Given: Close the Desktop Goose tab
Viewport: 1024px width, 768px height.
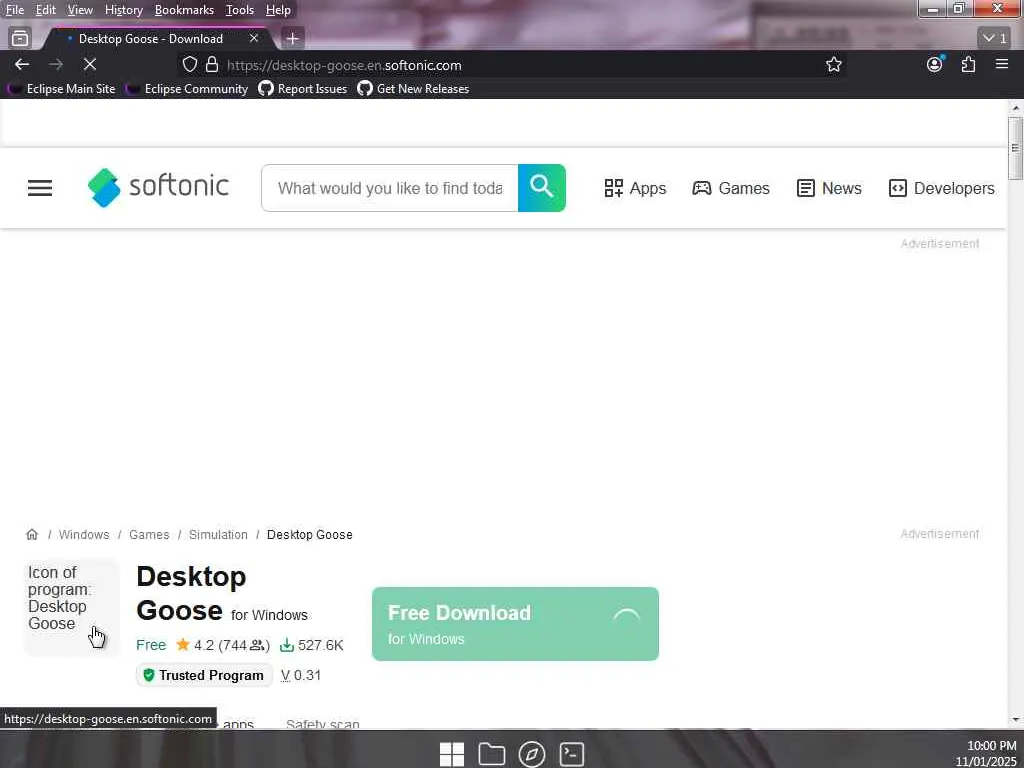Looking at the screenshot, I should [x=254, y=39].
